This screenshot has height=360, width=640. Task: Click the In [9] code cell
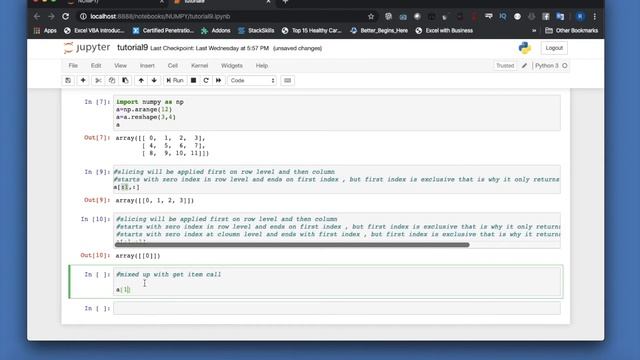tap(337, 179)
